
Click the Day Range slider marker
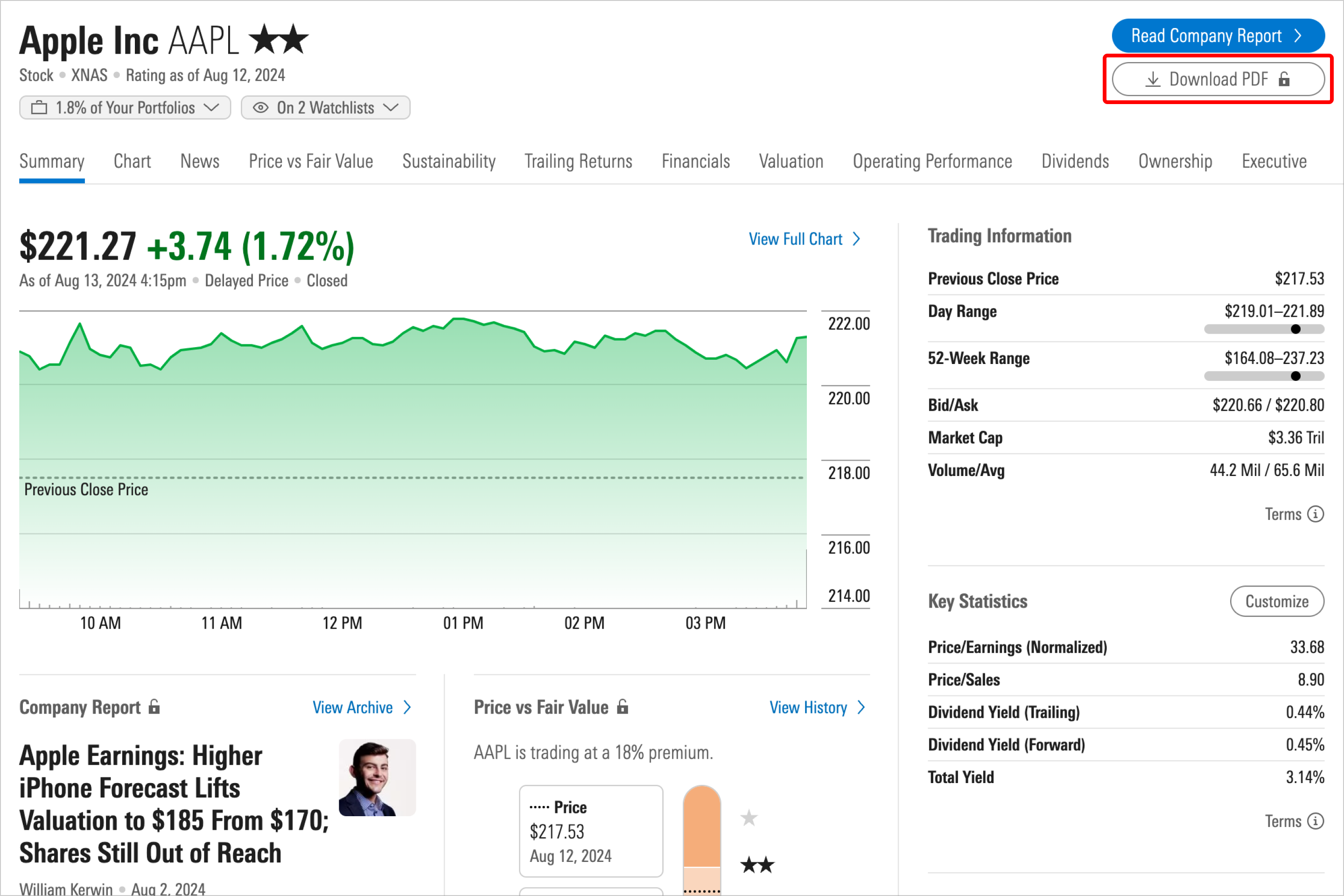click(1295, 329)
